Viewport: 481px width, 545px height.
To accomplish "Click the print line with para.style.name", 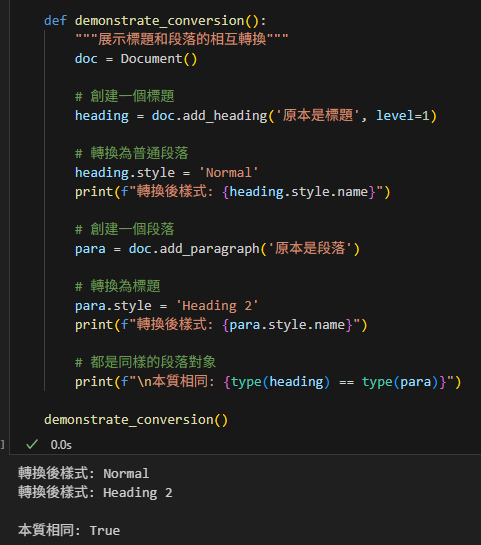I will coord(221,325).
